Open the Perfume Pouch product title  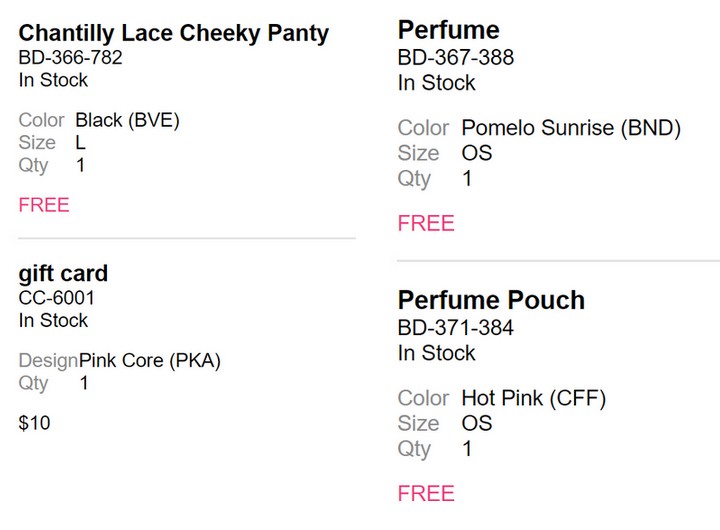[x=491, y=300]
